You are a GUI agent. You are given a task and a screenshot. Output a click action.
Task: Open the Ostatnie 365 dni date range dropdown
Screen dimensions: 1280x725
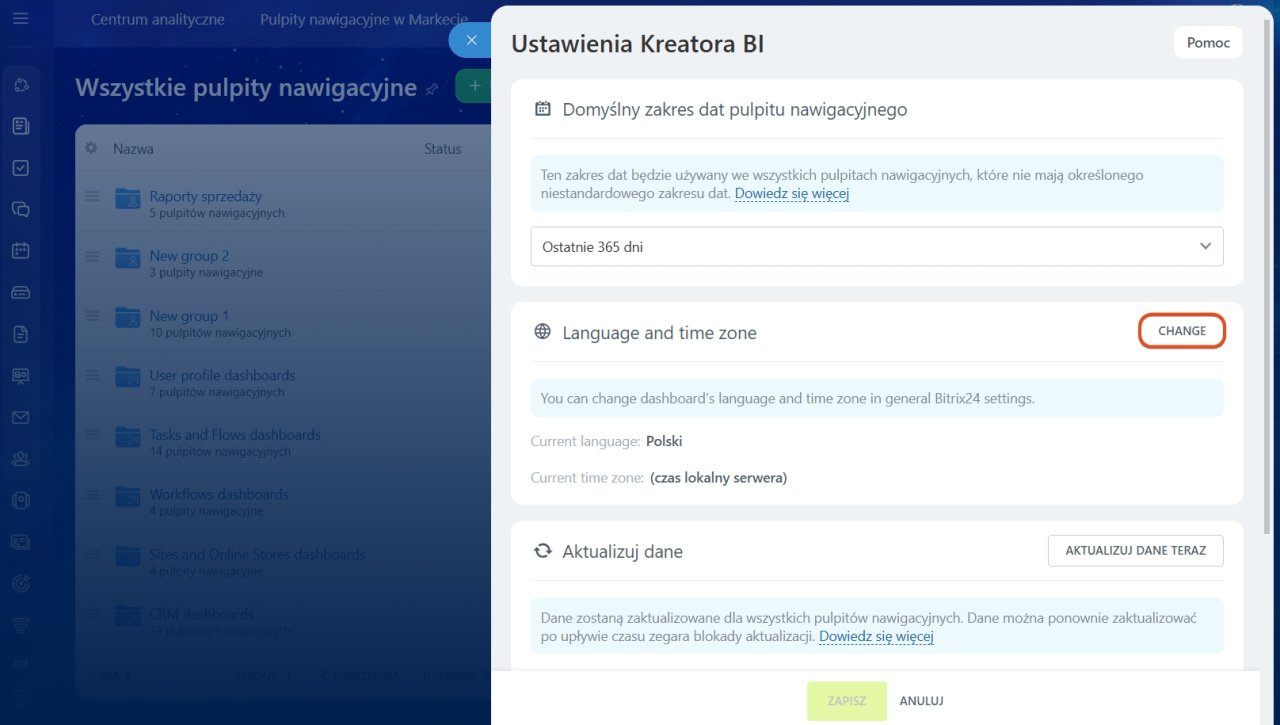pyautogui.click(x=877, y=246)
